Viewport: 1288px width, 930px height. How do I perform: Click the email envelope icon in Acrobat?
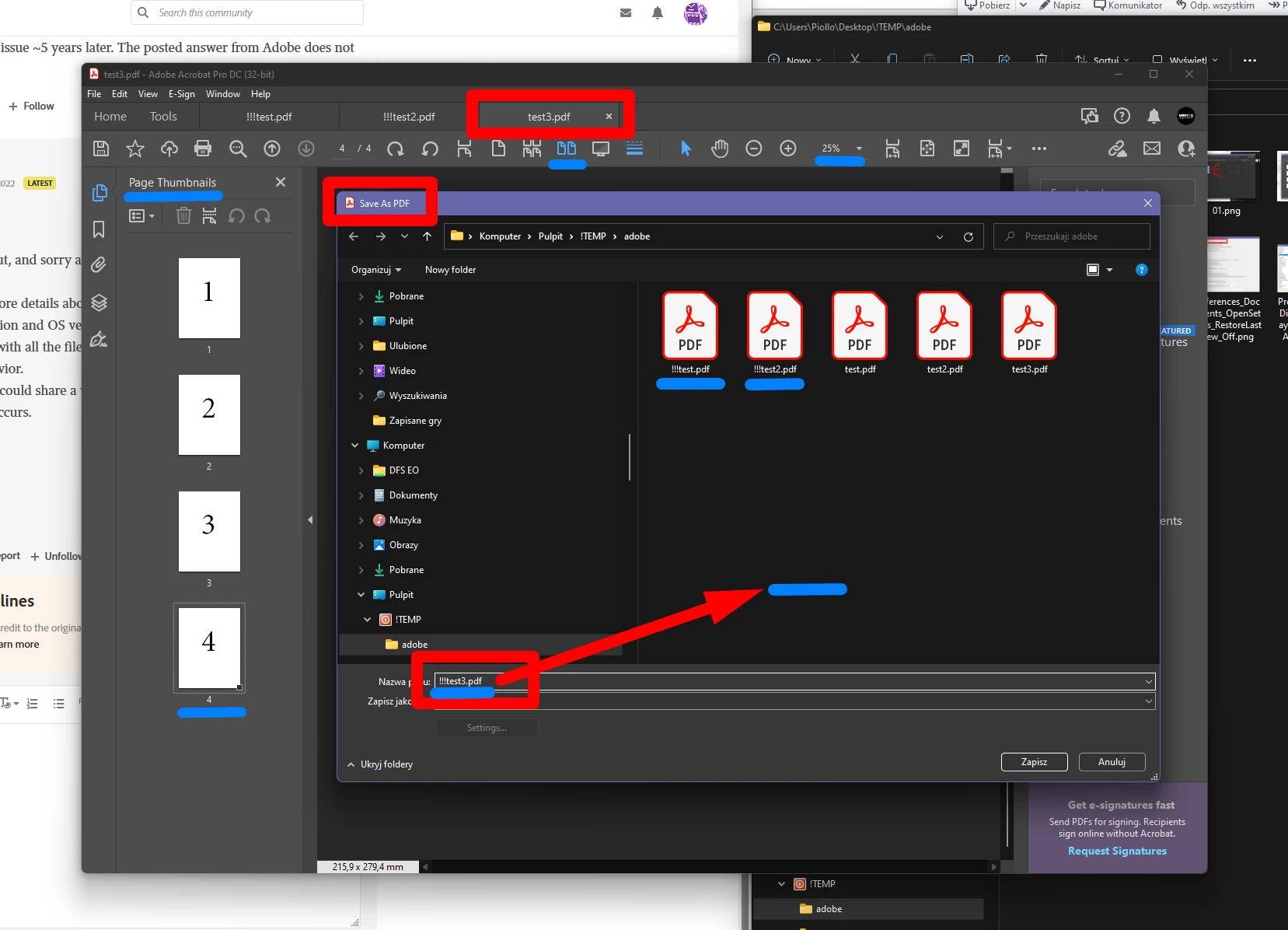pyautogui.click(x=1152, y=149)
